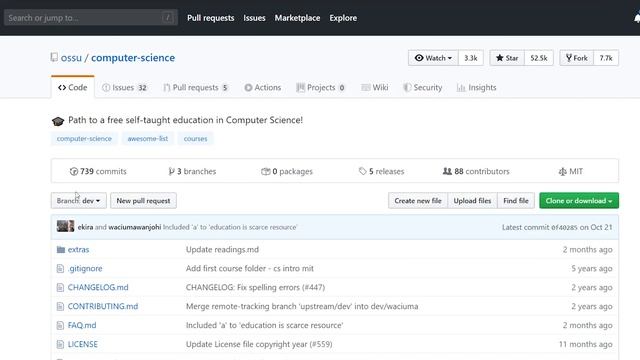The image size is (640, 360).
Task: View the 52.5k stargazers count
Action: tap(539, 58)
